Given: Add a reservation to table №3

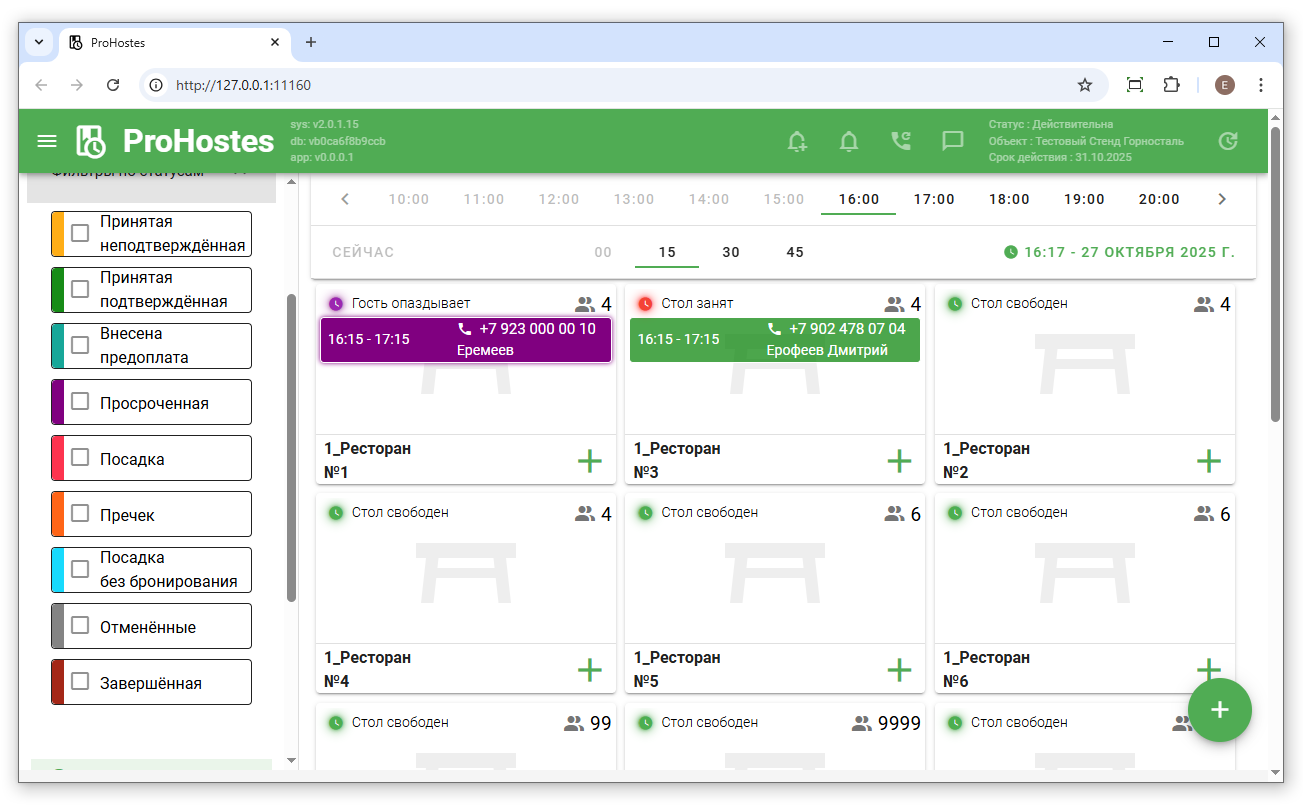Looking at the screenshot, I should coord(899,461).
